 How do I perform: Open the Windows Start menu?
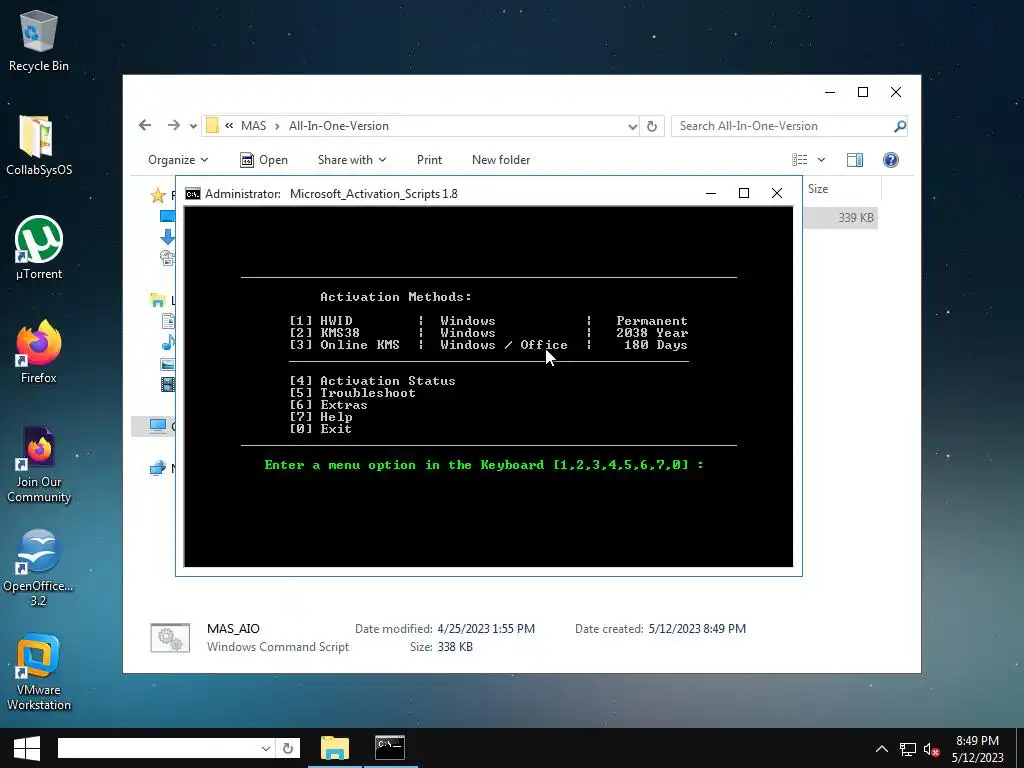(x=27, y=748)
